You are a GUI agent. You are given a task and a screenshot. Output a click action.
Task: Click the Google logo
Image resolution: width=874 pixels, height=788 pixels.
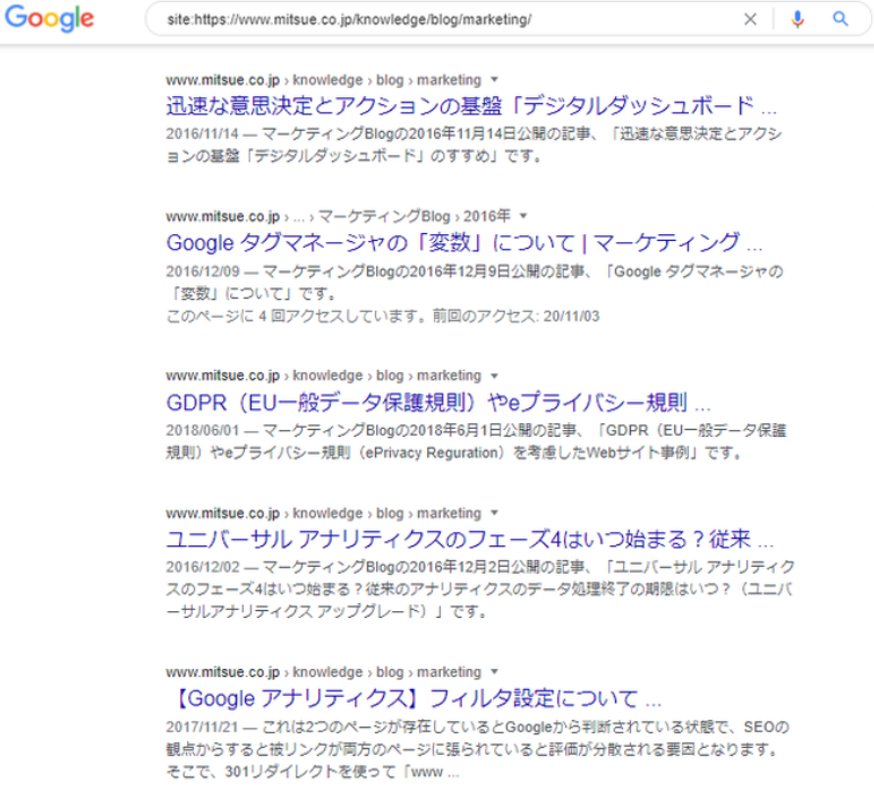point(49,18)
